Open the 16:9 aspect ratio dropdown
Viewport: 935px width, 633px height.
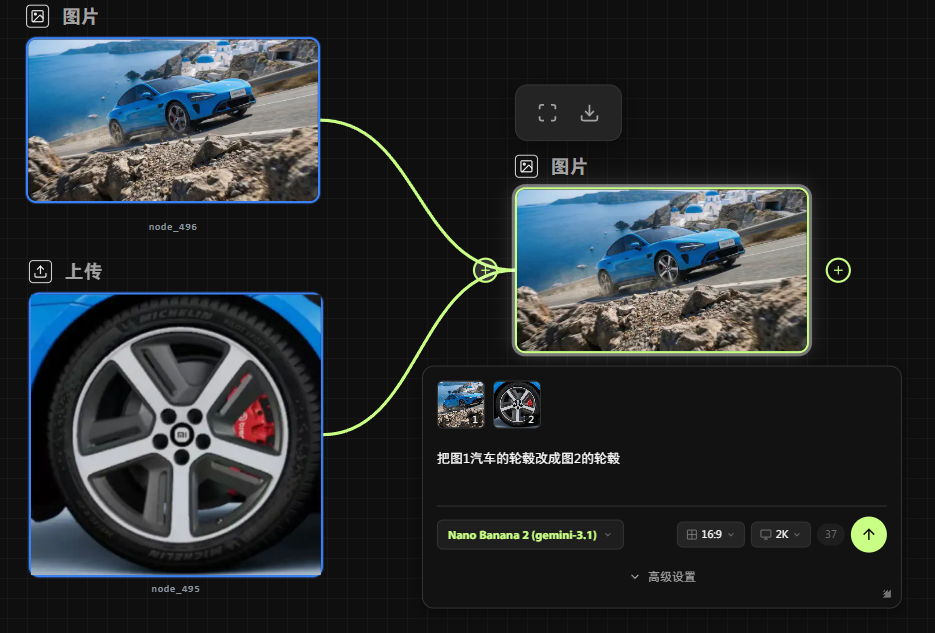(710, 535)
